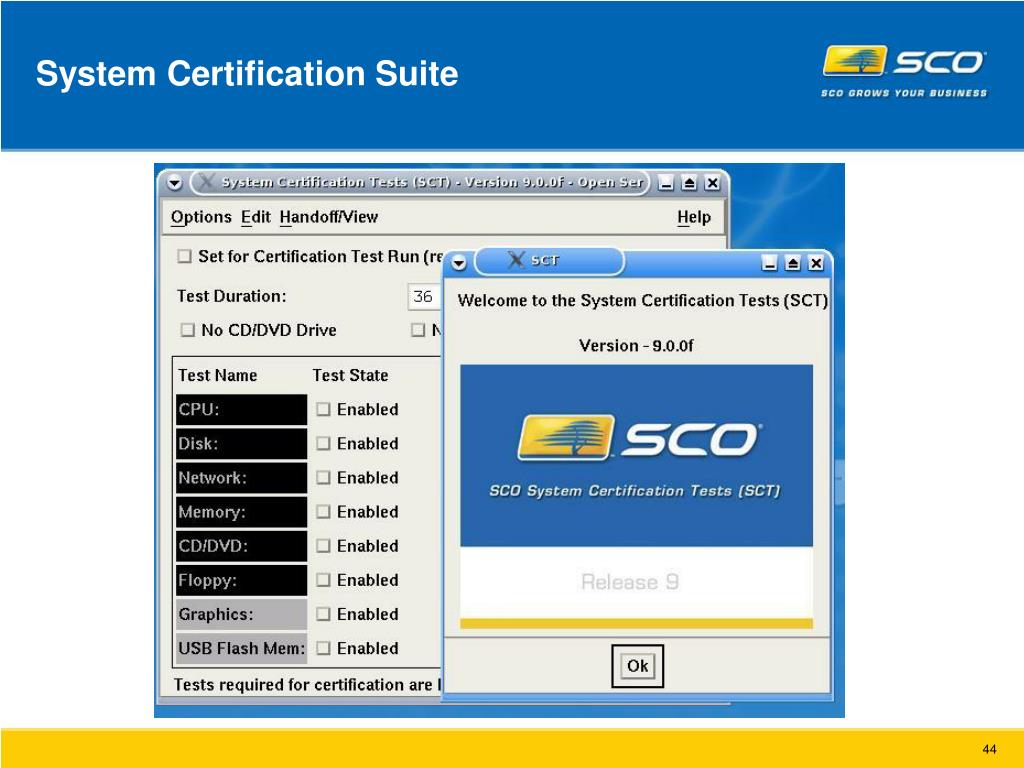Select the Floppy: test name label

point(241,580)
